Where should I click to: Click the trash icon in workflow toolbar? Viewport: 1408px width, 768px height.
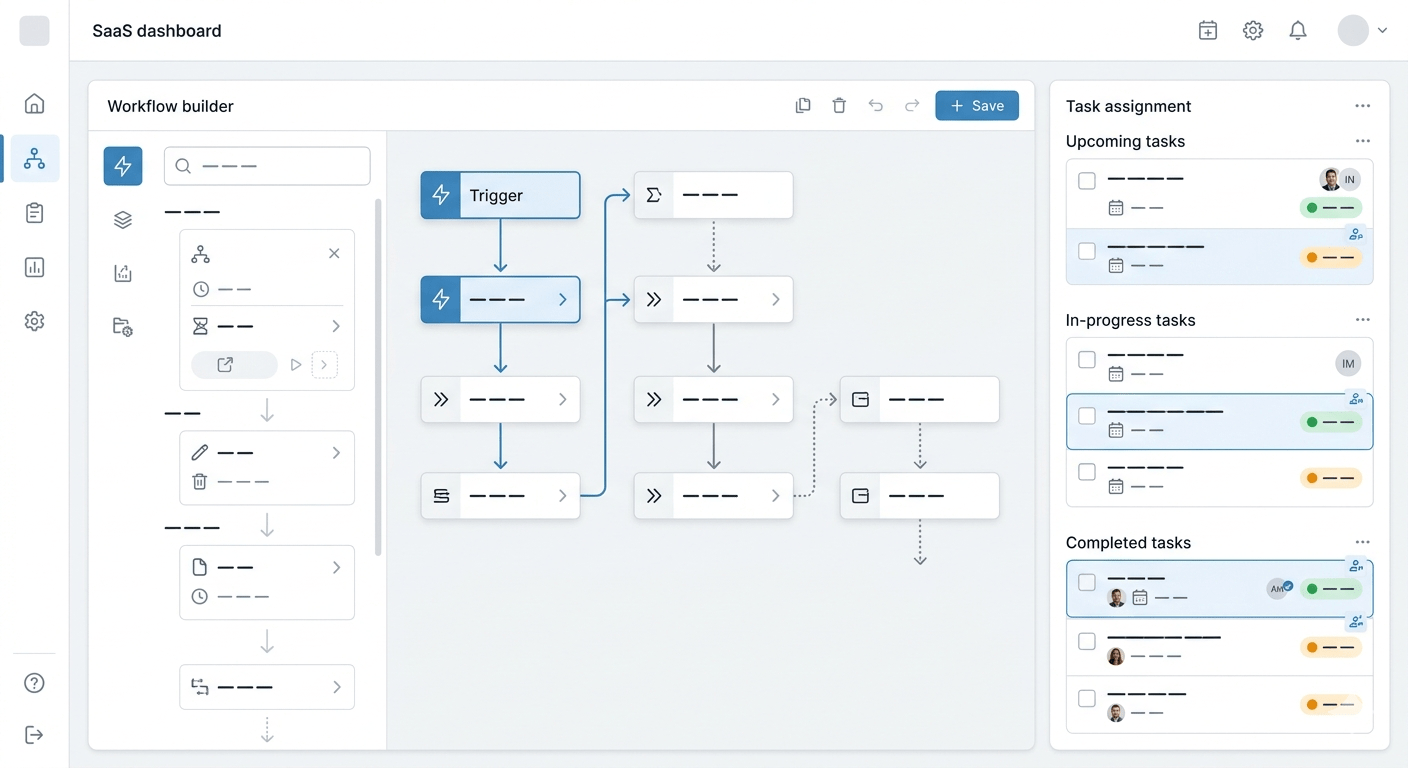click(x=839, y=106)
